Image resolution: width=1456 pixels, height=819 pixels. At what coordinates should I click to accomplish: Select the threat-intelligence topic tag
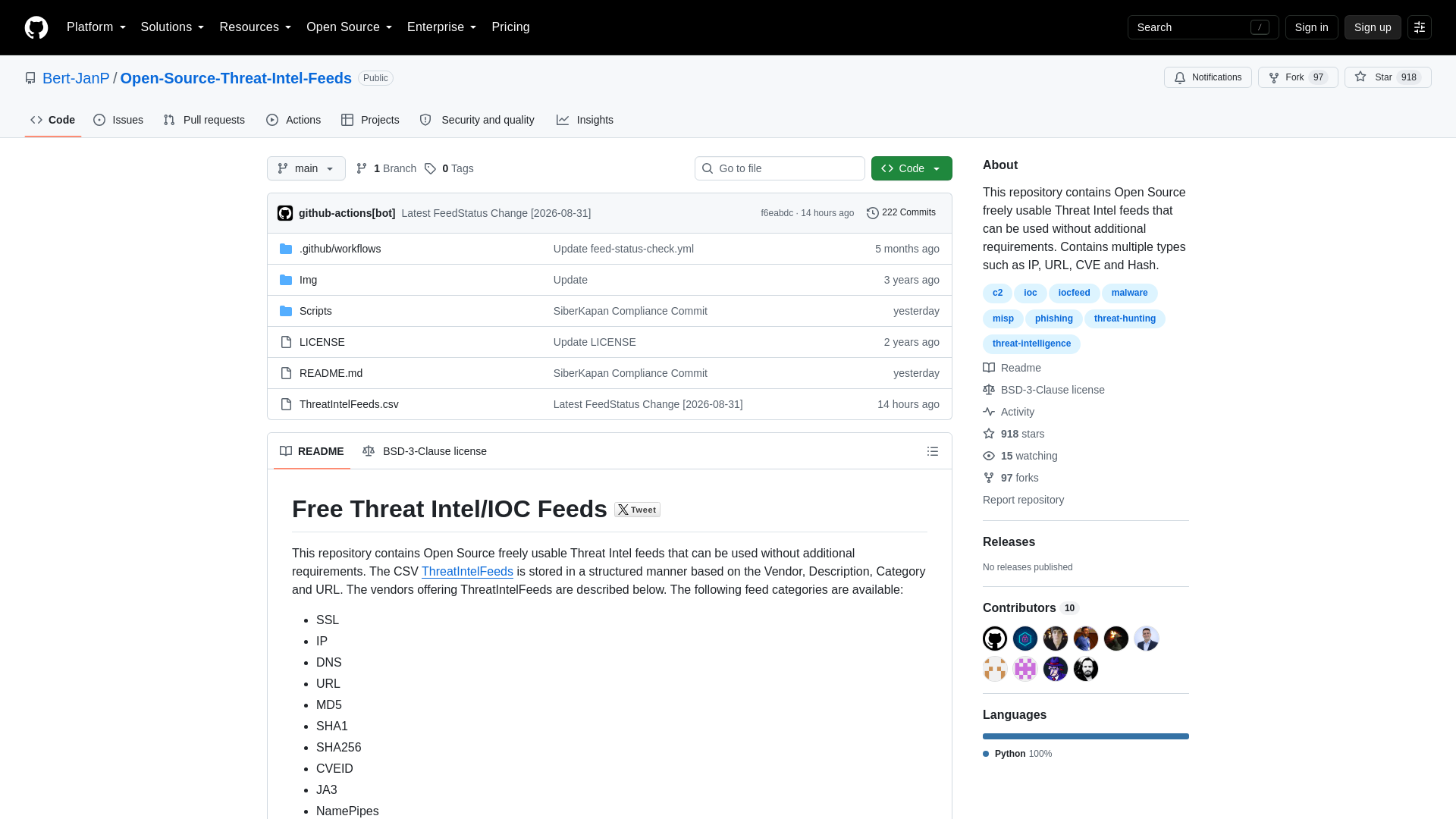(x=1031, y=344)
